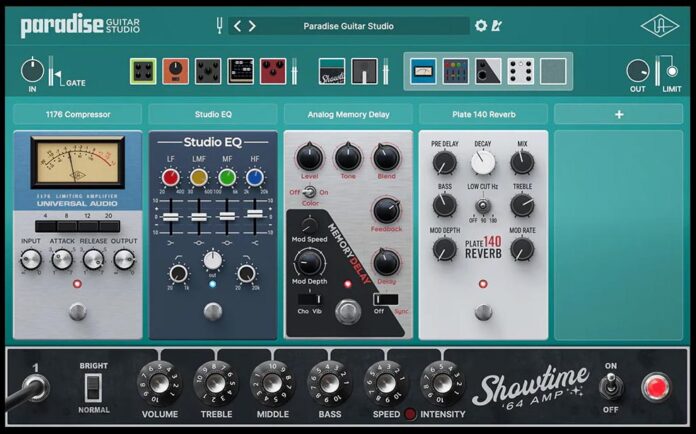The image size is (696, 434).
Task: Select the black-and-cream delay pedal thumbnail
Action: point(241,71)
